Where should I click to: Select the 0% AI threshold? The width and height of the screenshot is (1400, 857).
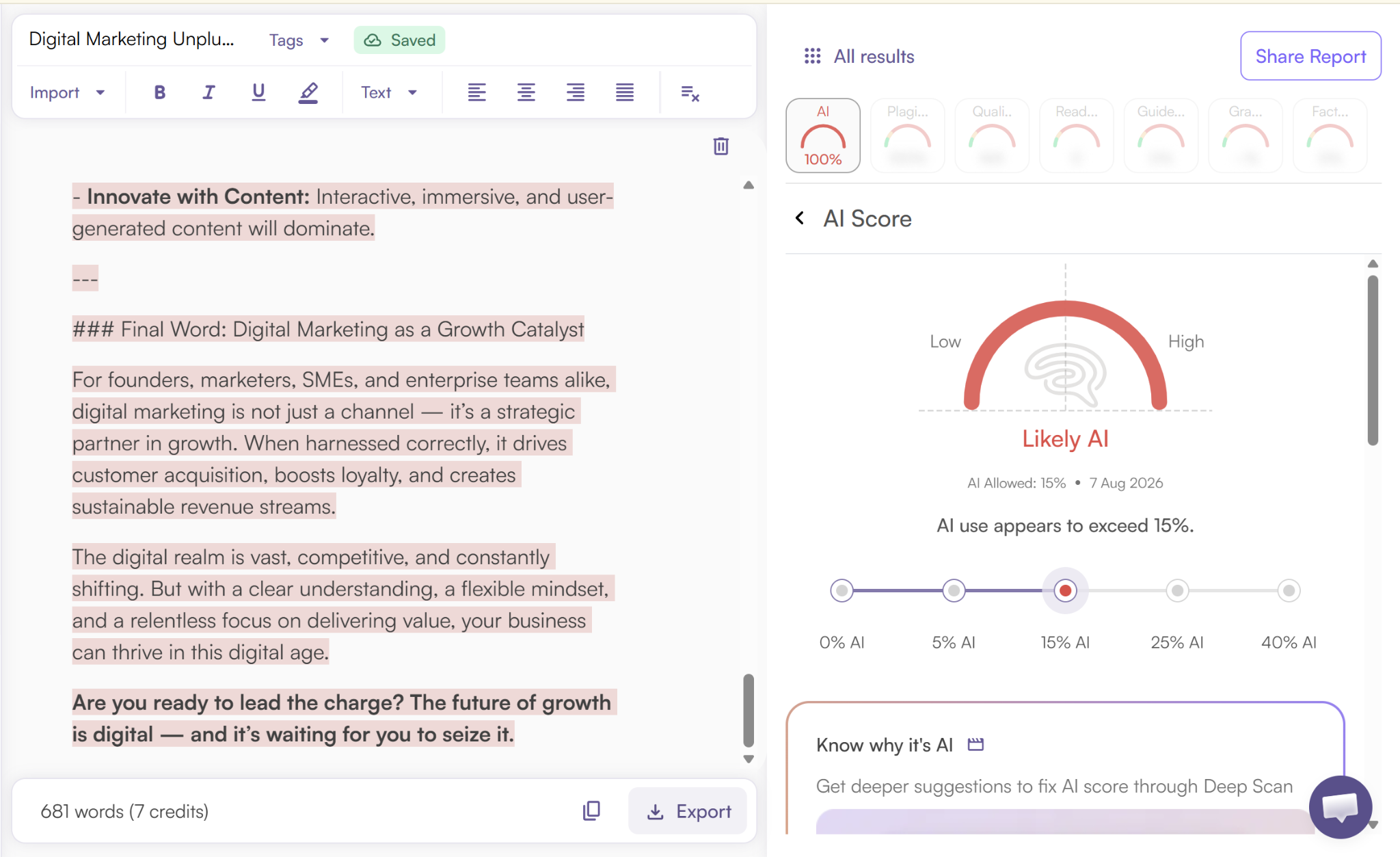tap(842, 590)
